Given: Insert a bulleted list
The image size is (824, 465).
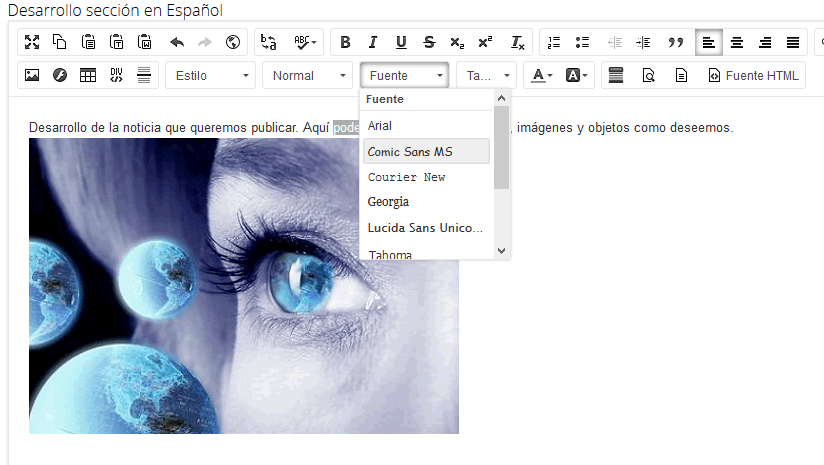Looking at the screenshot, I should coord(582,42).
